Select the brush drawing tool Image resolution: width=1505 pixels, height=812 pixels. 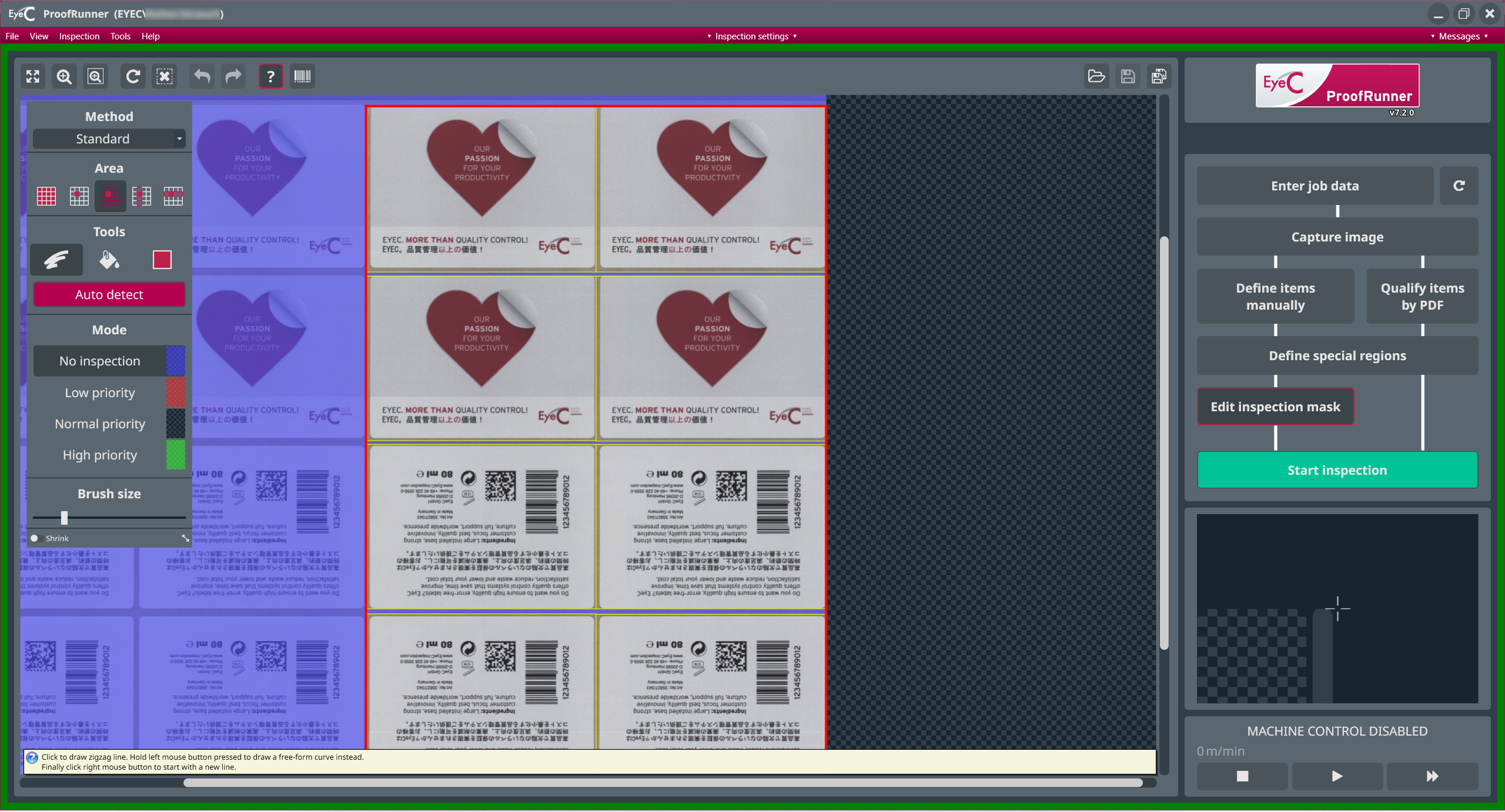click(x=56, y=260)
